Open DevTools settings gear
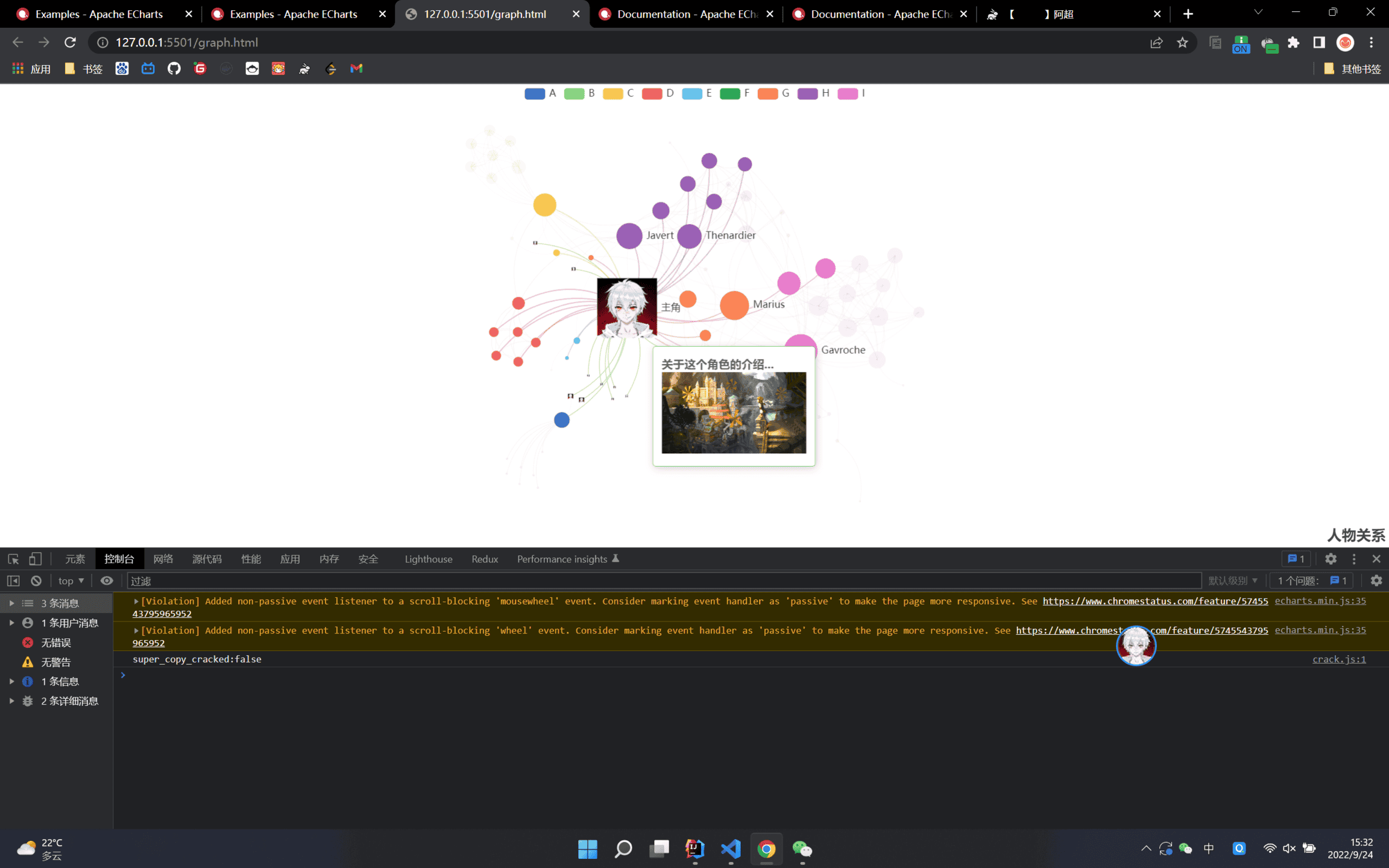 click(1331, 559)
